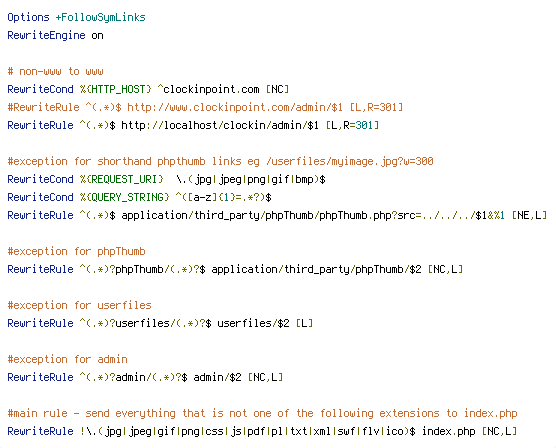Click the '#exception for admin' comment
This screenshot has width=556, height=448.
[67, 359]
